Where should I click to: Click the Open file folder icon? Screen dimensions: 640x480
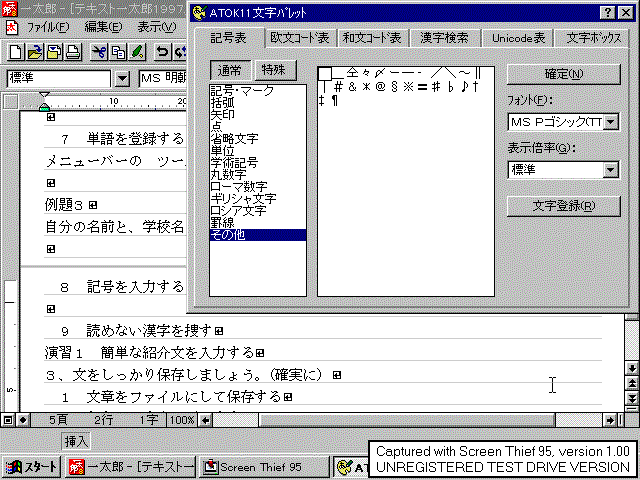tap(35, 52)
